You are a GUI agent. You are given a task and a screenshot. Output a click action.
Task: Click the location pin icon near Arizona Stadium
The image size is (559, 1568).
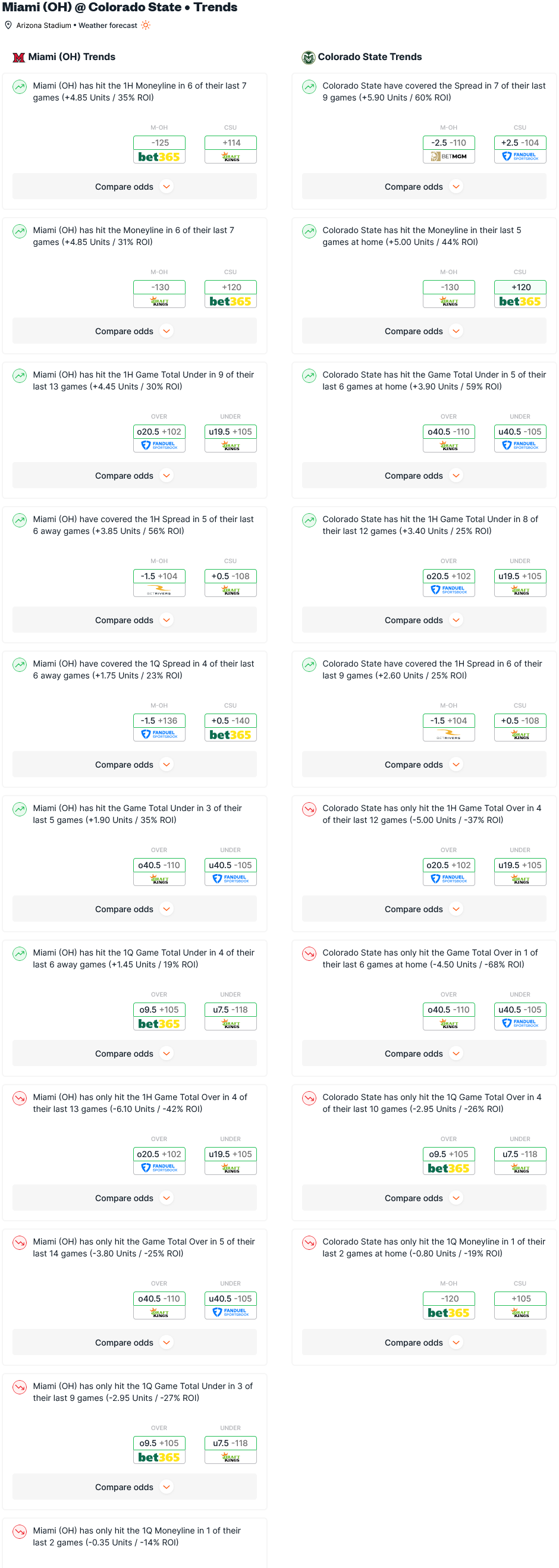(8, 25)
